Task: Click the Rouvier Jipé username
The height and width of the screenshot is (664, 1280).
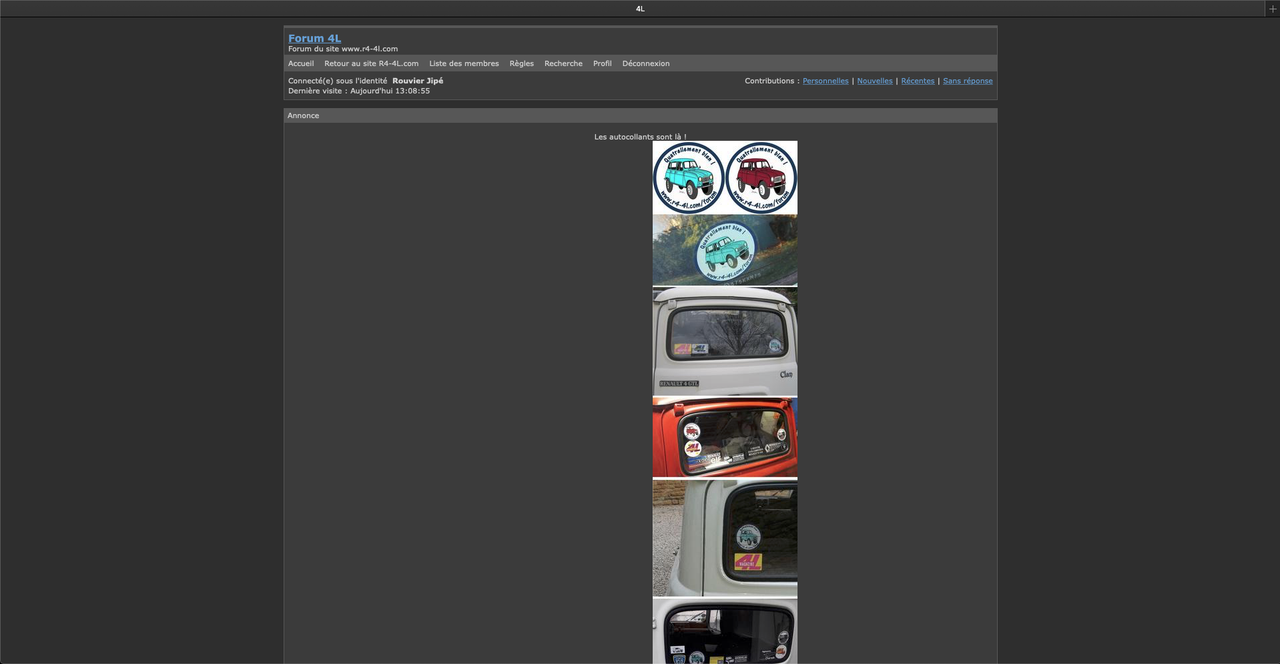Action: [x=417, y=81]
